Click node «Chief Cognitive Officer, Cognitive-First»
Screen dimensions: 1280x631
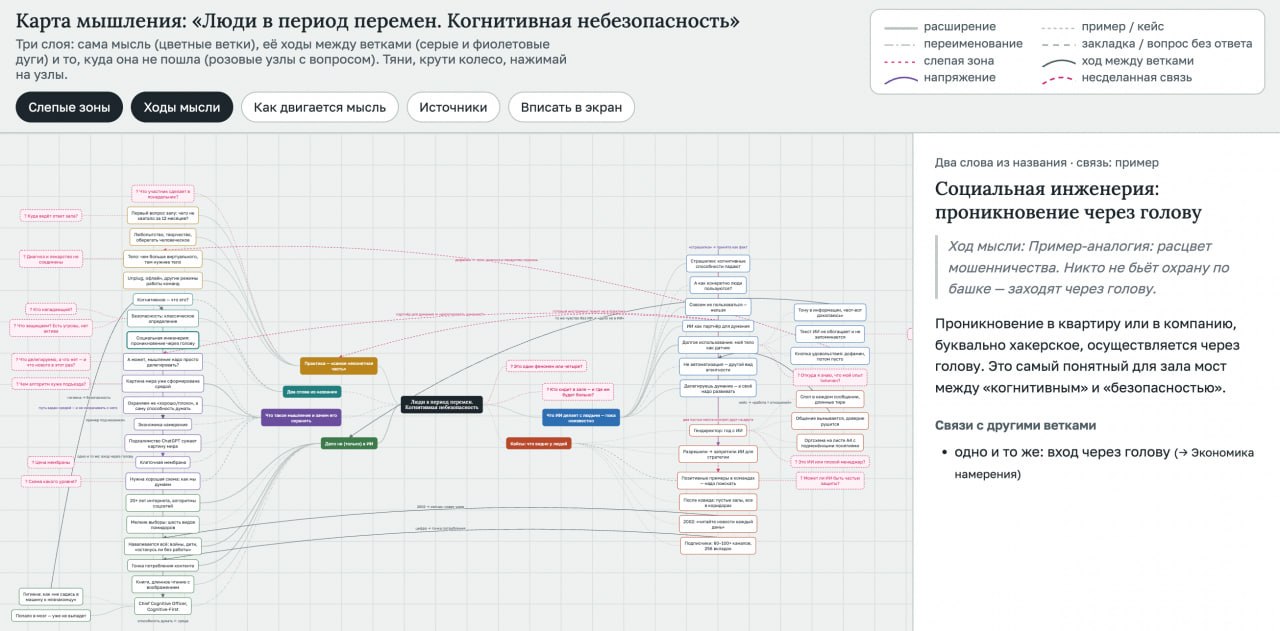tap(163, 606)
